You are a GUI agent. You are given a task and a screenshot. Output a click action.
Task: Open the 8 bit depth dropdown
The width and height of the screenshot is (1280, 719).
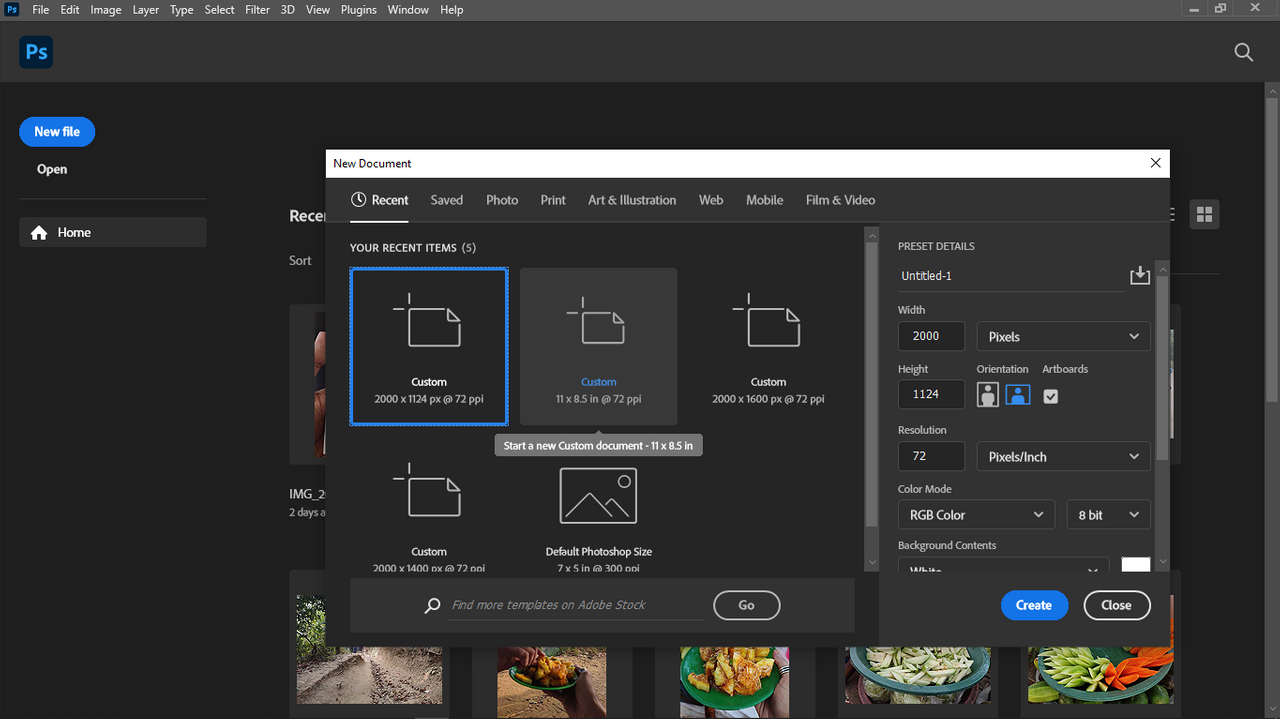point(1108,515)
